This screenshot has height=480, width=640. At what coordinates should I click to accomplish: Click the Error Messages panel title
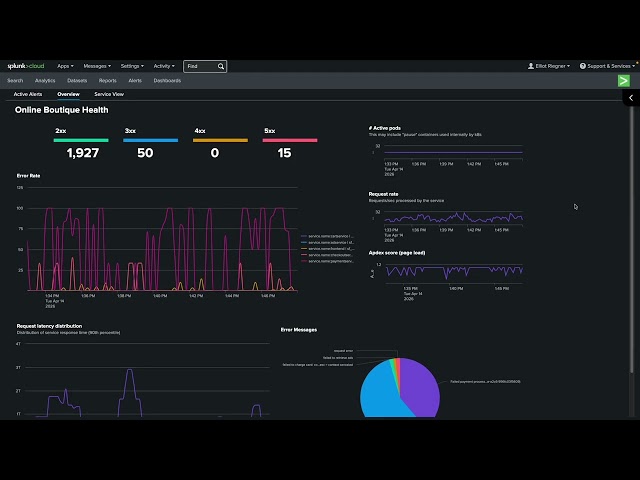[x=299, y=330]
